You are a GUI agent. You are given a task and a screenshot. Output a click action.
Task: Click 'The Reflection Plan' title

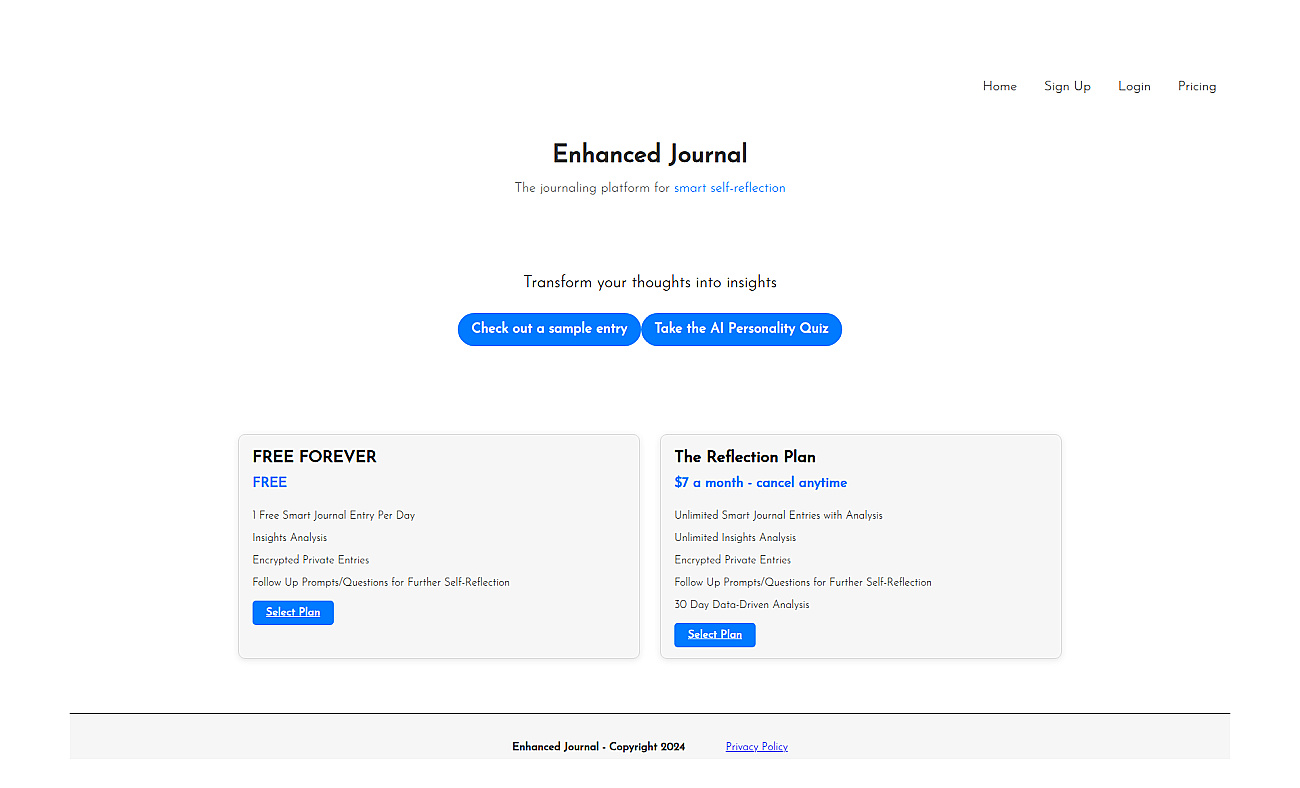click(745, 457)
